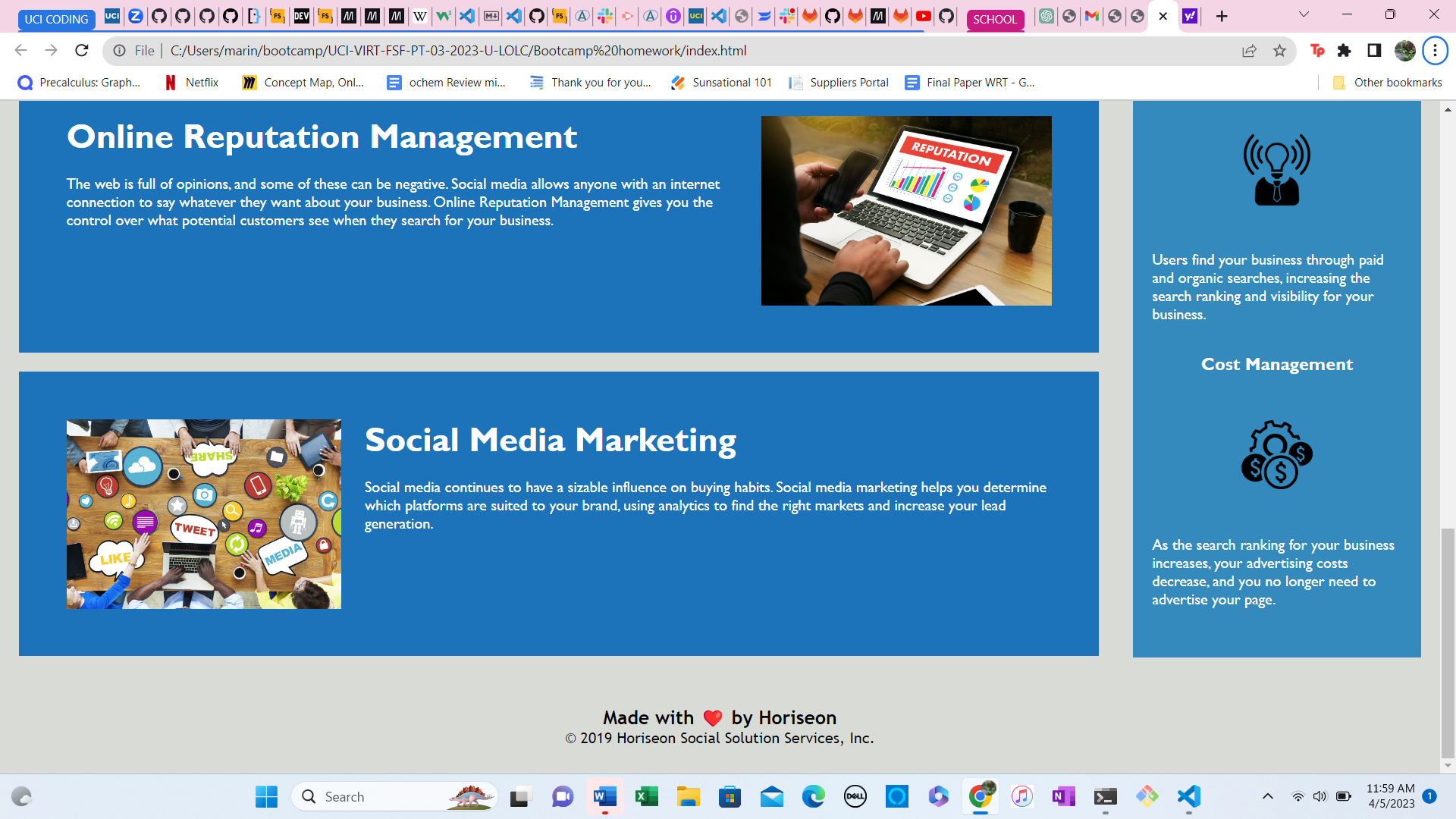The image size is (1456, 819).
Task: Bookmark this page with star icon
Action: click(1280, 51)
